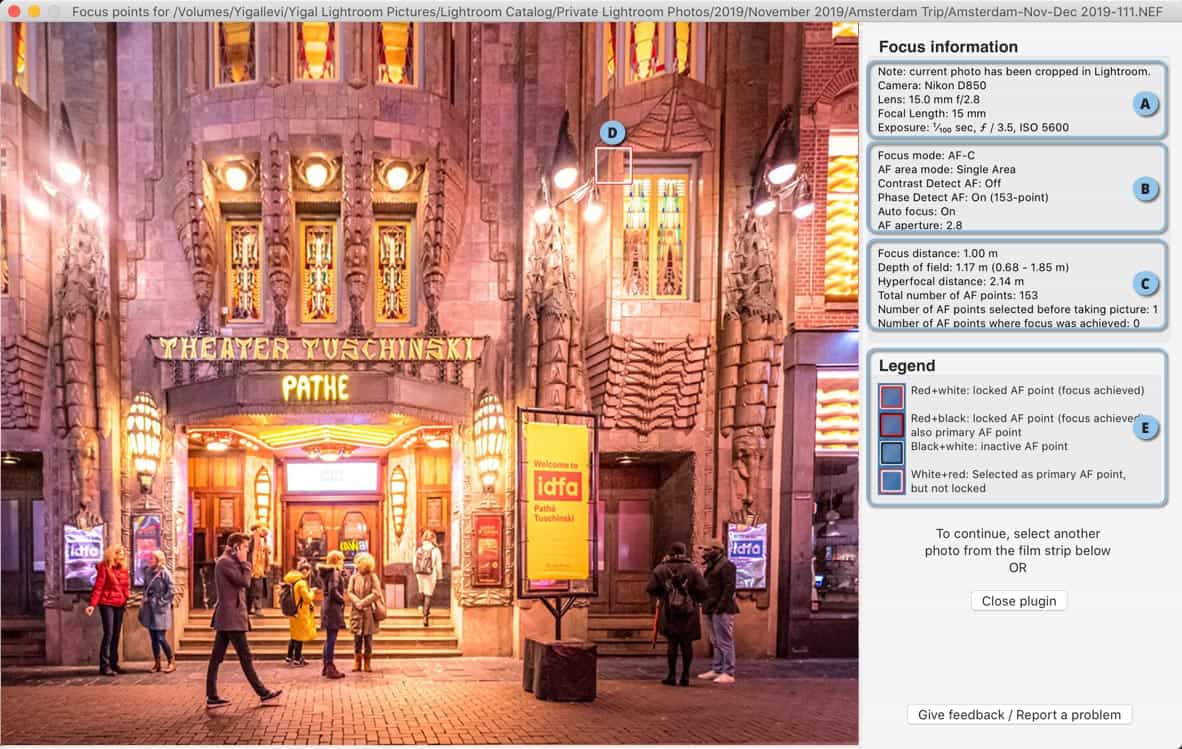The height and width of the screenshot is (749, 1182).
Task: Minimize the window with the yellow button
Action: pos(34,11)
